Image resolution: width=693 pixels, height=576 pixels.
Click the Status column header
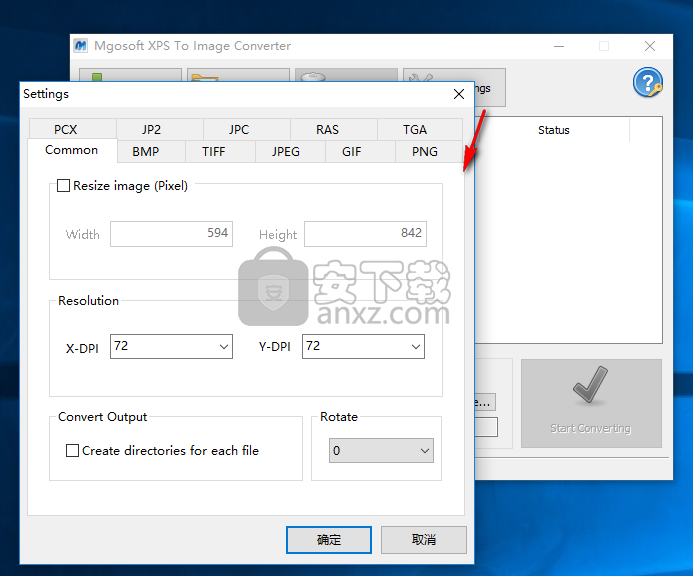click(553, 130)
